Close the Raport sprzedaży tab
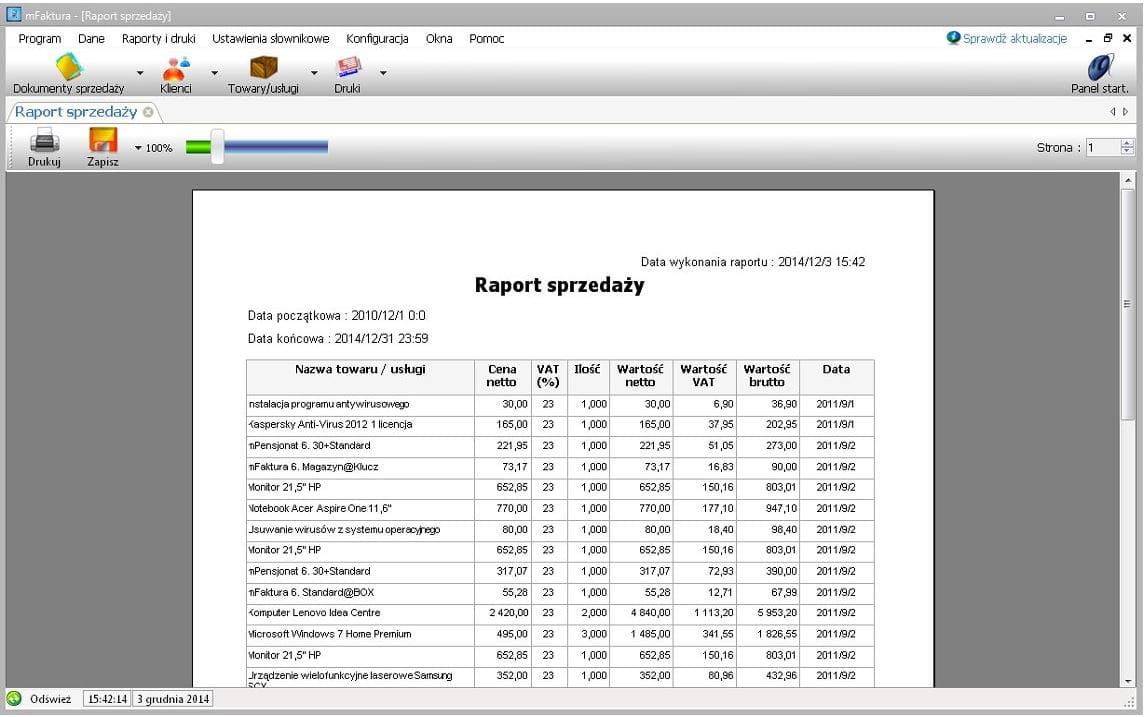 coord(148,112)
